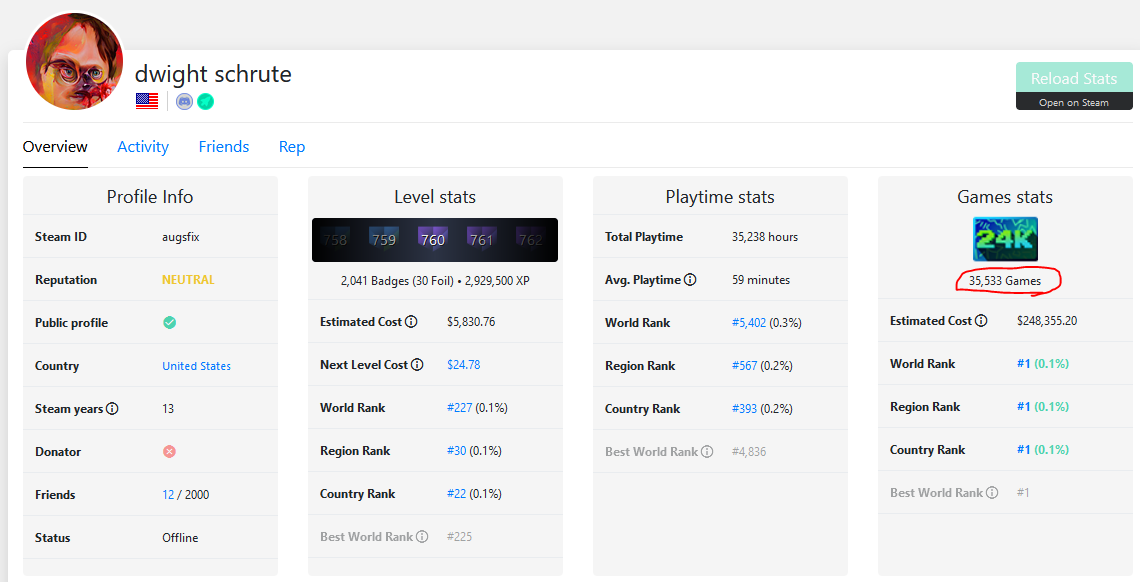
Task: Click the green Public profile checkmark
Action: pos(169,323)
